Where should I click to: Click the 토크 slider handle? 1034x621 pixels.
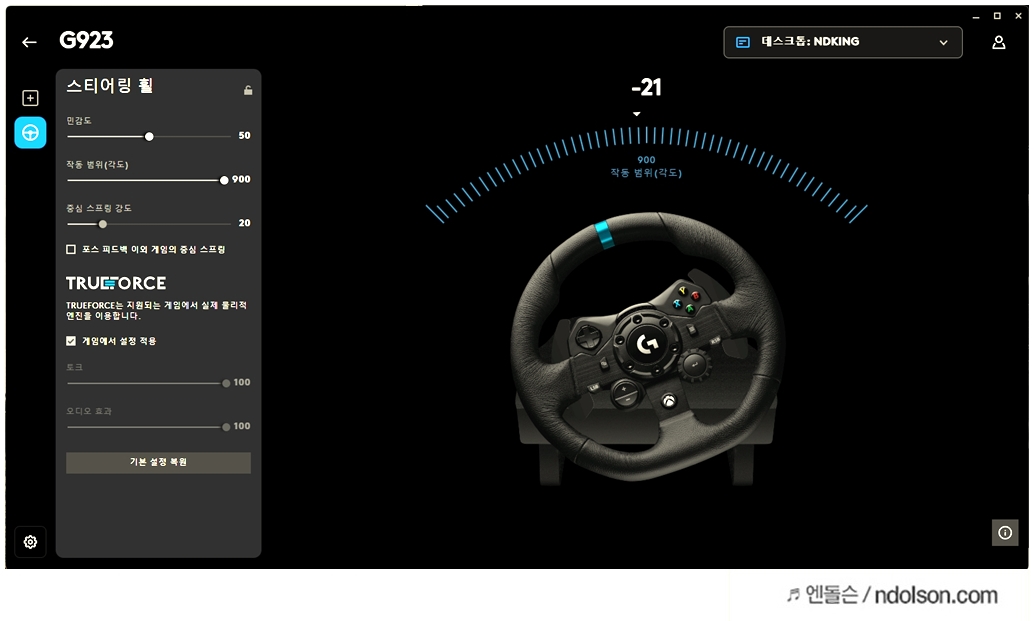(x=226, y=383)
